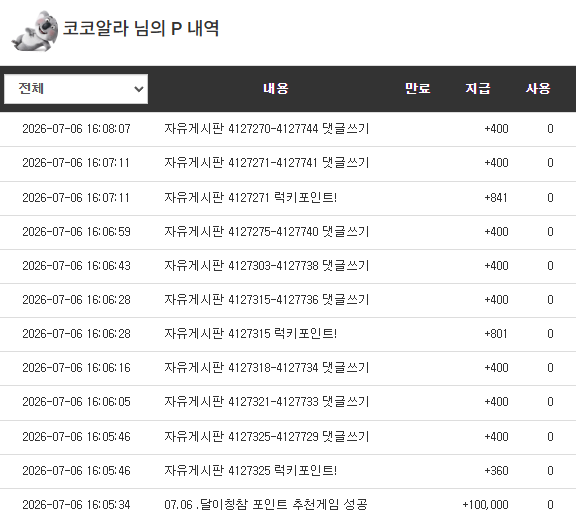Click the +100,000 points value

click(x=485, y=505)
